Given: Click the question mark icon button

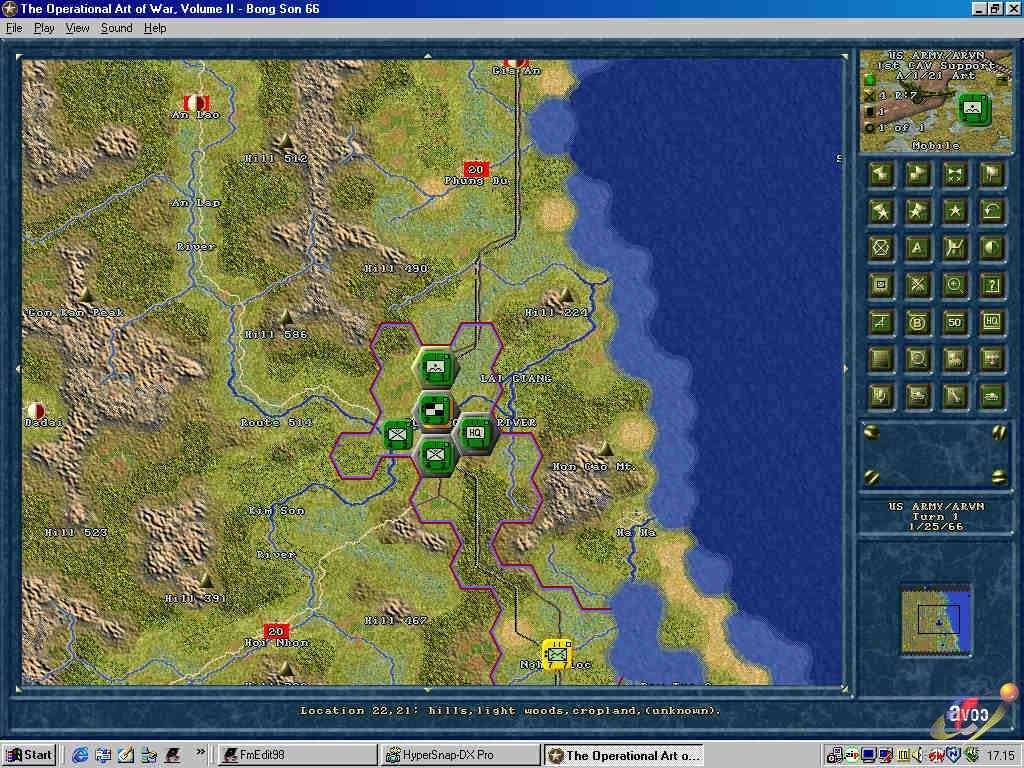Looking at the screenshot, I should pyautogui.click(x=992, y=285).
